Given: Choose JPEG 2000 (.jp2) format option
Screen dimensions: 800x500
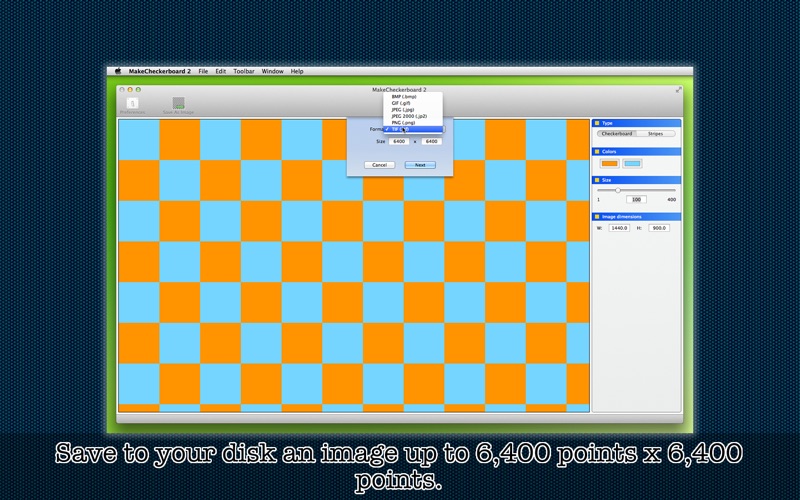Looking at the screenshot, I should pyautogui.click(x=413, y=116).
